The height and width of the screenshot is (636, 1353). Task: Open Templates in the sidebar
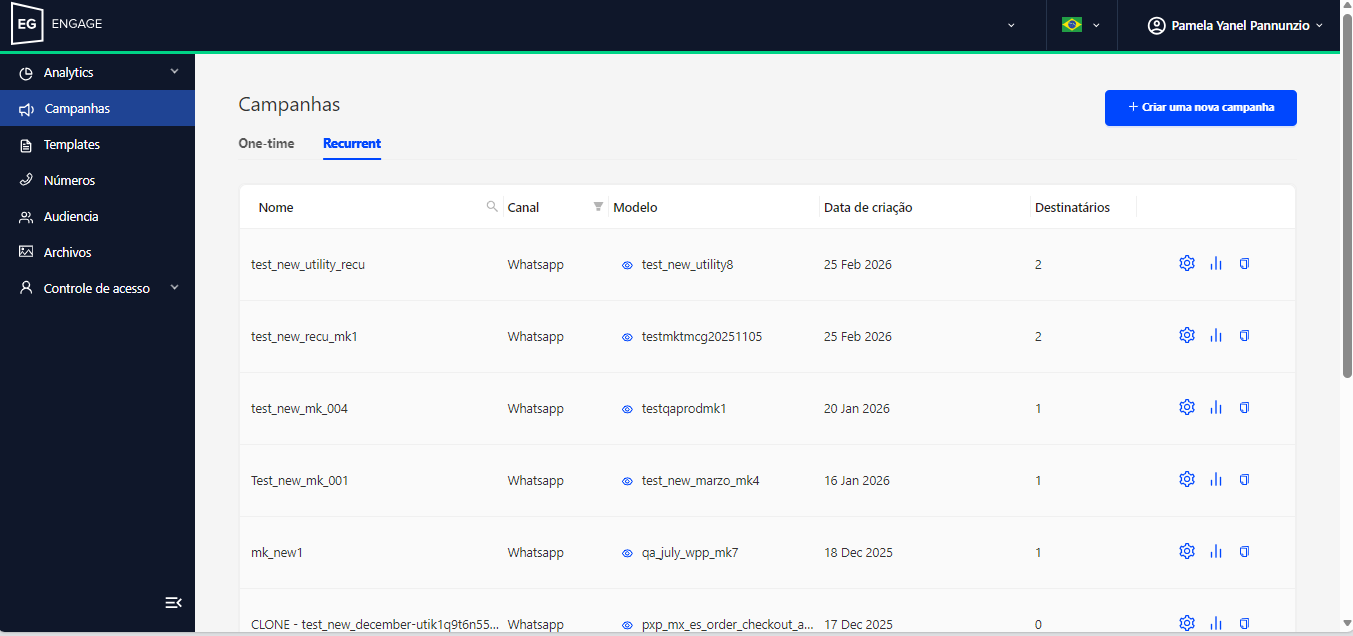pos(72,145)
